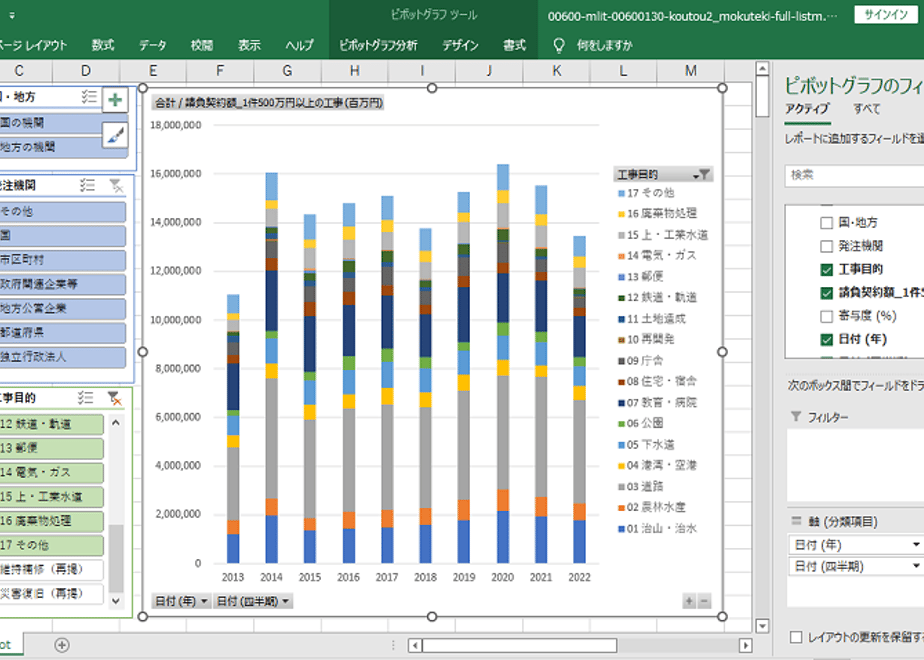
Task: Switch to the すべて tab in the field pane
Action: tap(867, 109)
